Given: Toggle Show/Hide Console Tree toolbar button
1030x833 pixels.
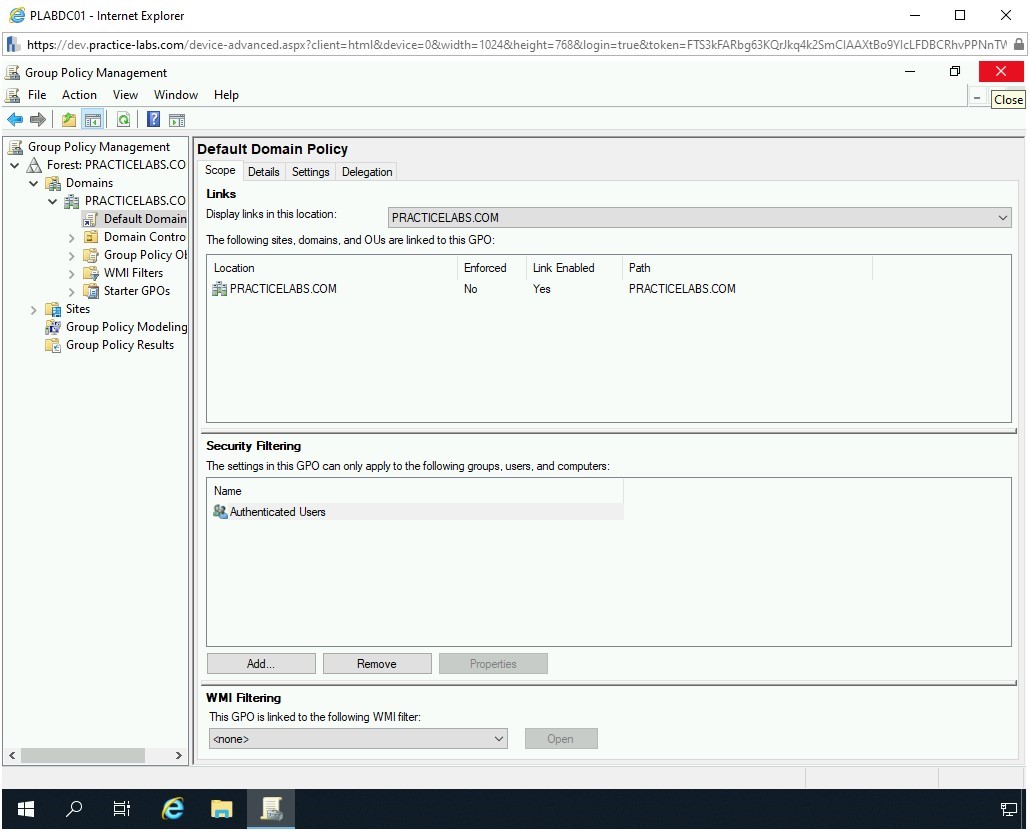Looking at the screenshot, I should (x=93, y=120).
